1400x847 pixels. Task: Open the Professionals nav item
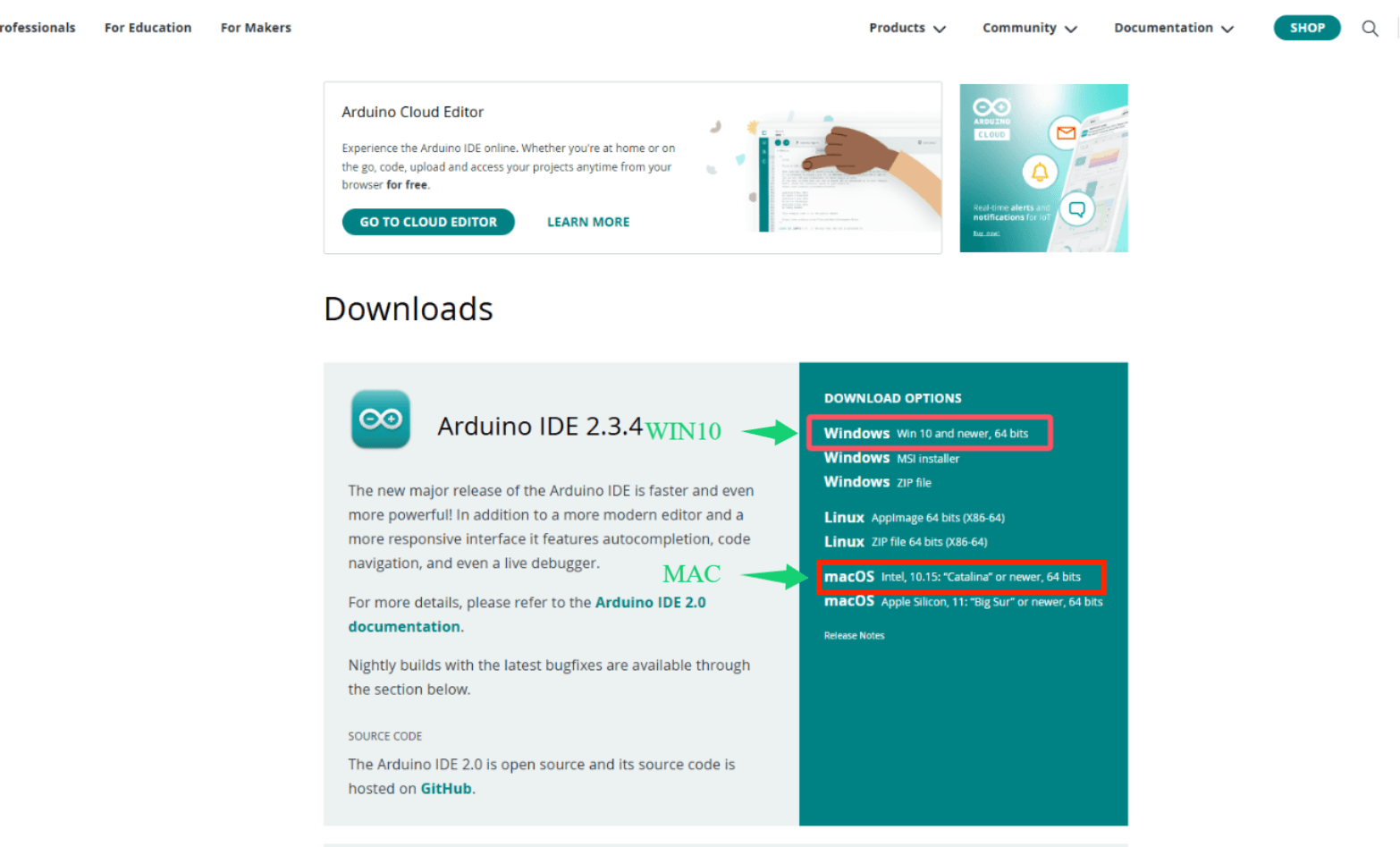click(38, 29)
